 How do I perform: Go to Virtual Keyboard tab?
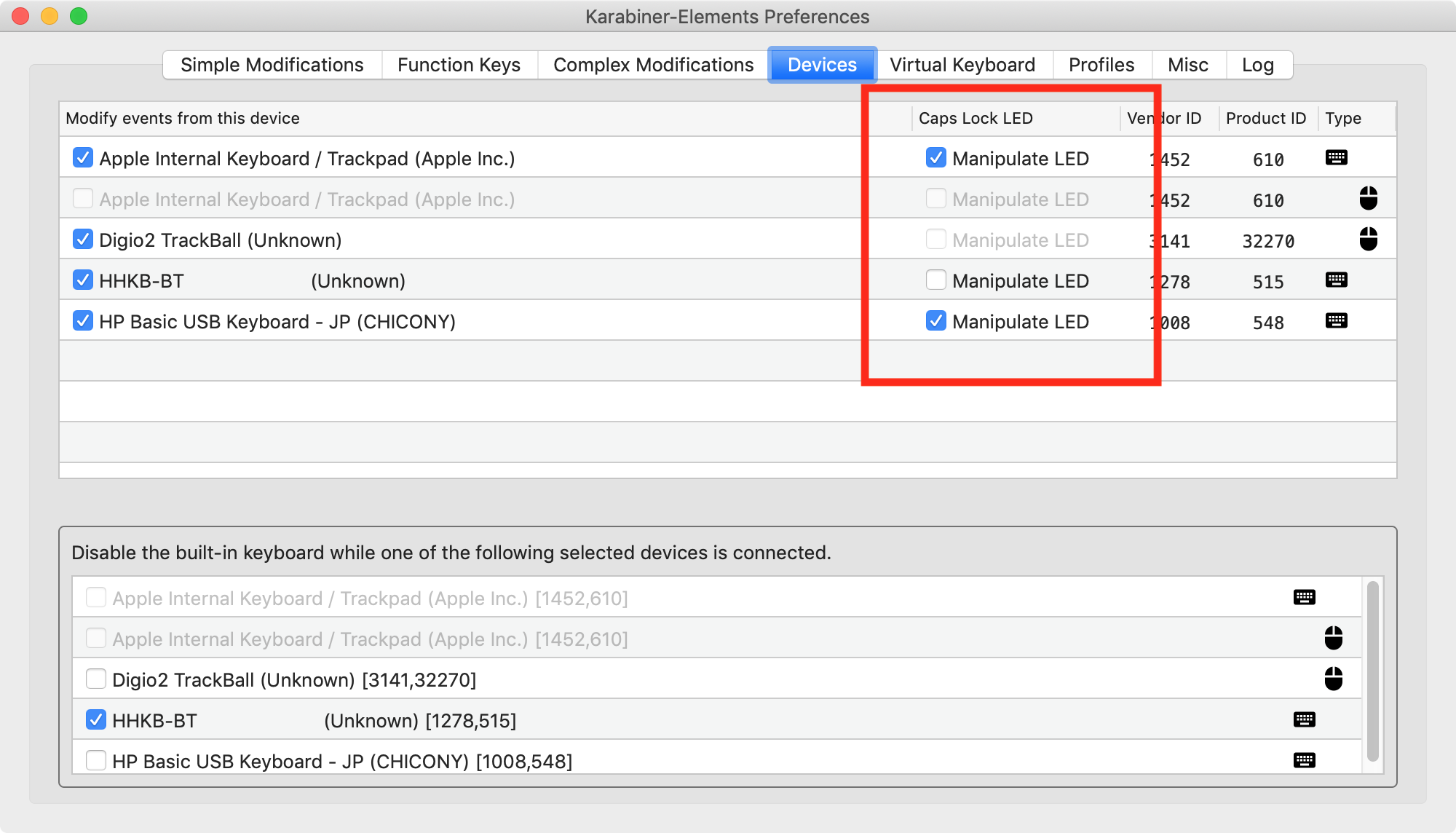[962, 65]
